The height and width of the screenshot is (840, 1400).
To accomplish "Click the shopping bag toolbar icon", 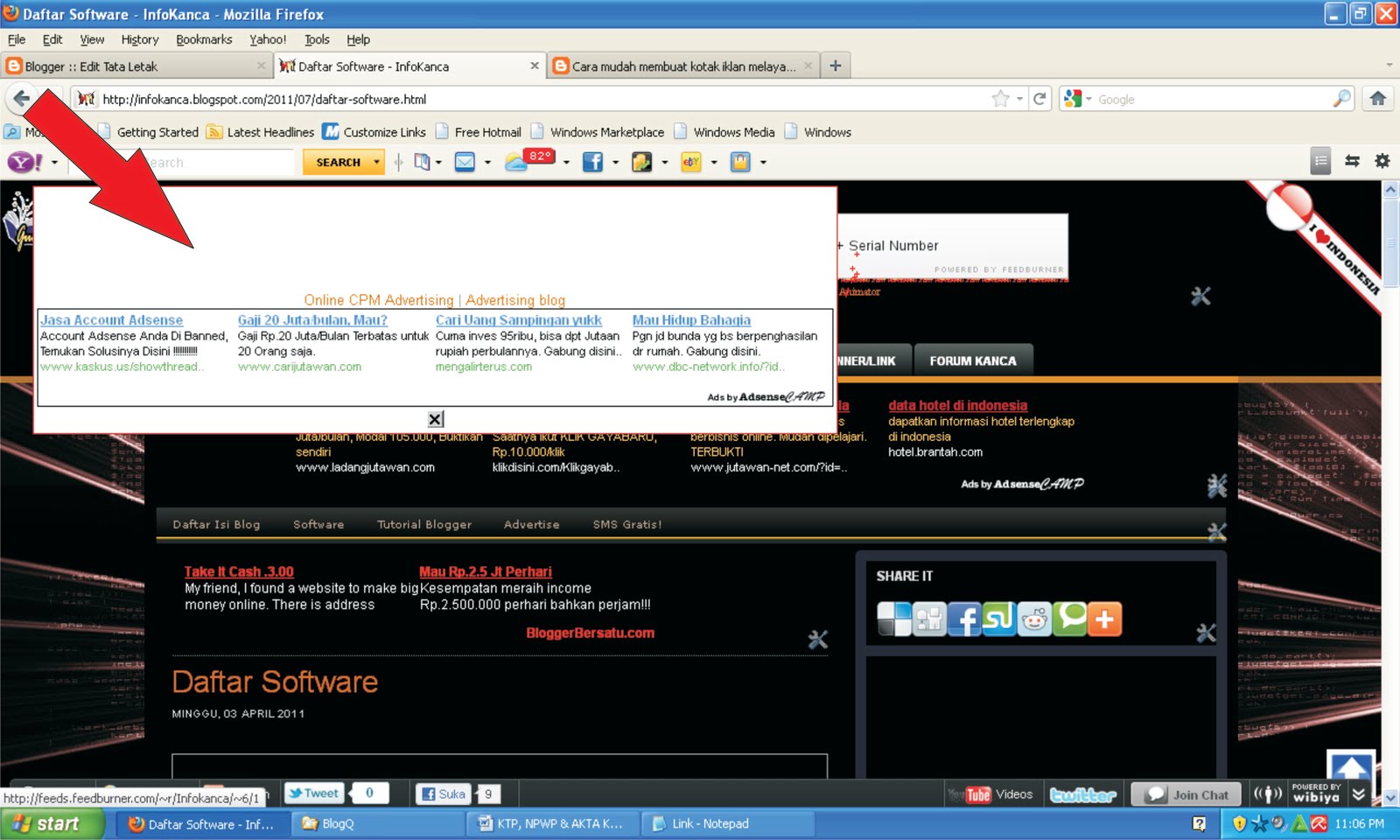I will click(x=740, y=162).
